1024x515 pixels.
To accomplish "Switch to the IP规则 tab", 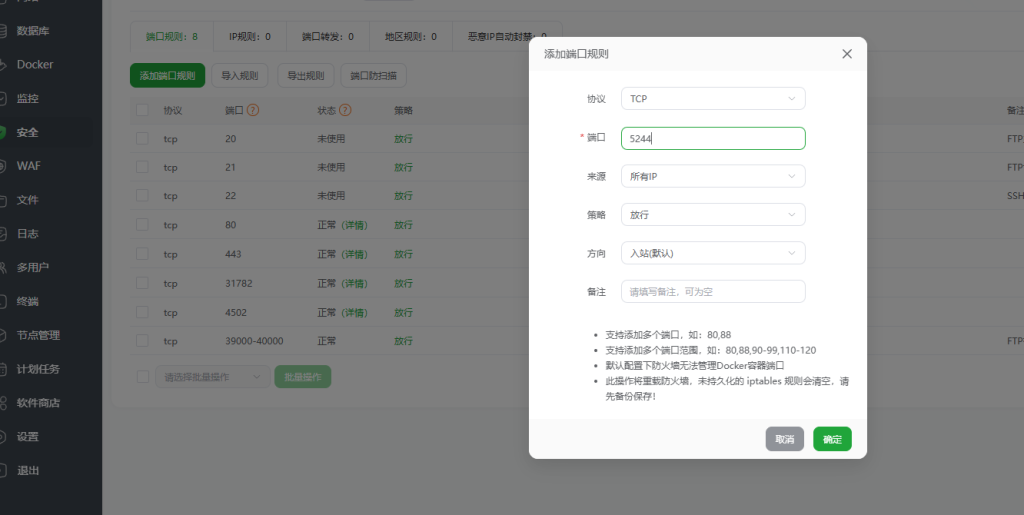I will tap(250, 37).
